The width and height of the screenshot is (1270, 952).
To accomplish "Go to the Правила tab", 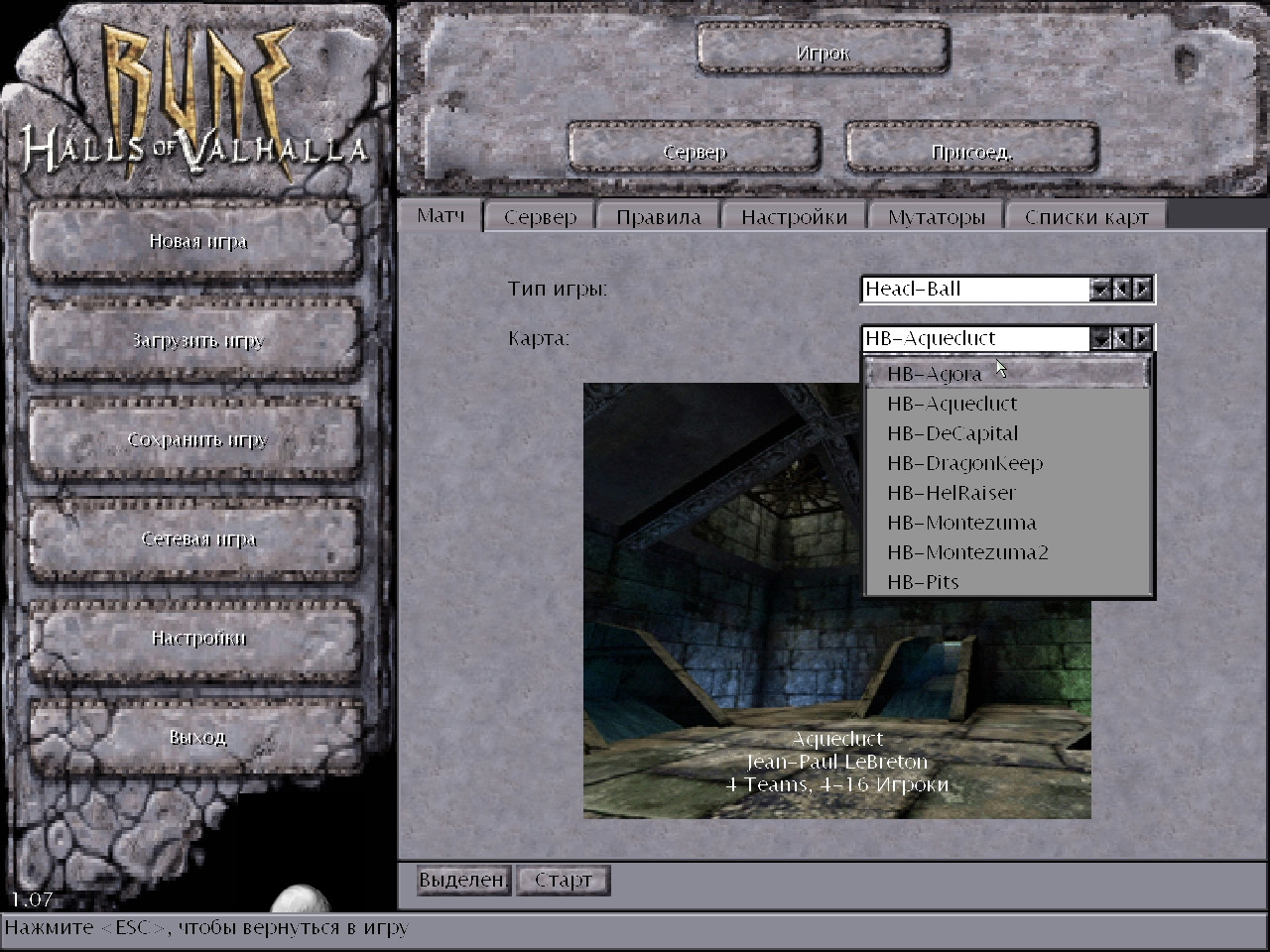I will tap(659, 217).
